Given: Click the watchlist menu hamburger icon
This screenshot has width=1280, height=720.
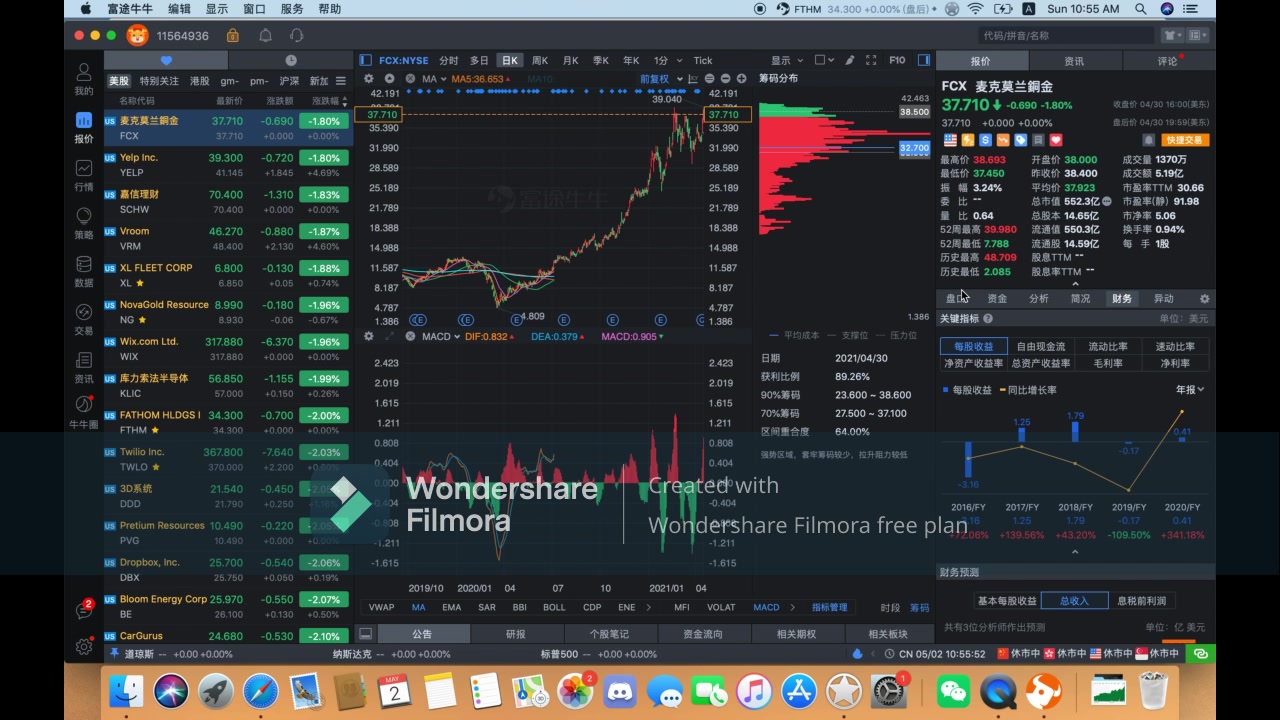Looking at the screenshot, I should 341,81.
